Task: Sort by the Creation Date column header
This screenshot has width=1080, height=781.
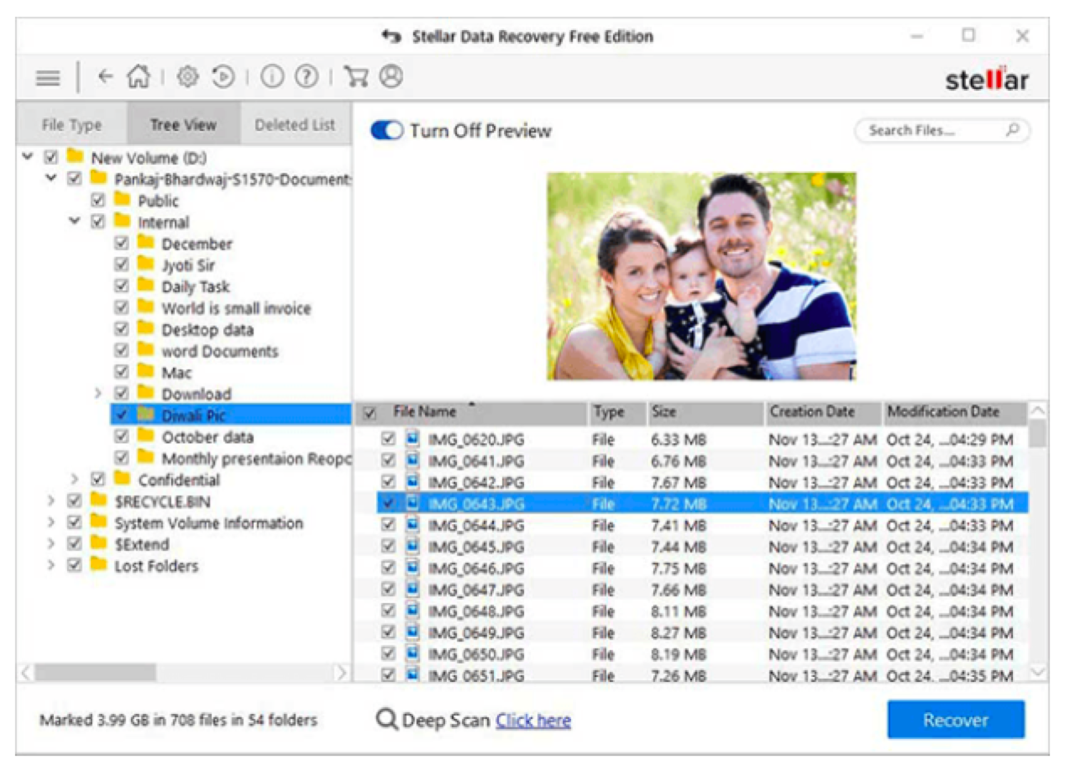Action: (x=823, y=413)
